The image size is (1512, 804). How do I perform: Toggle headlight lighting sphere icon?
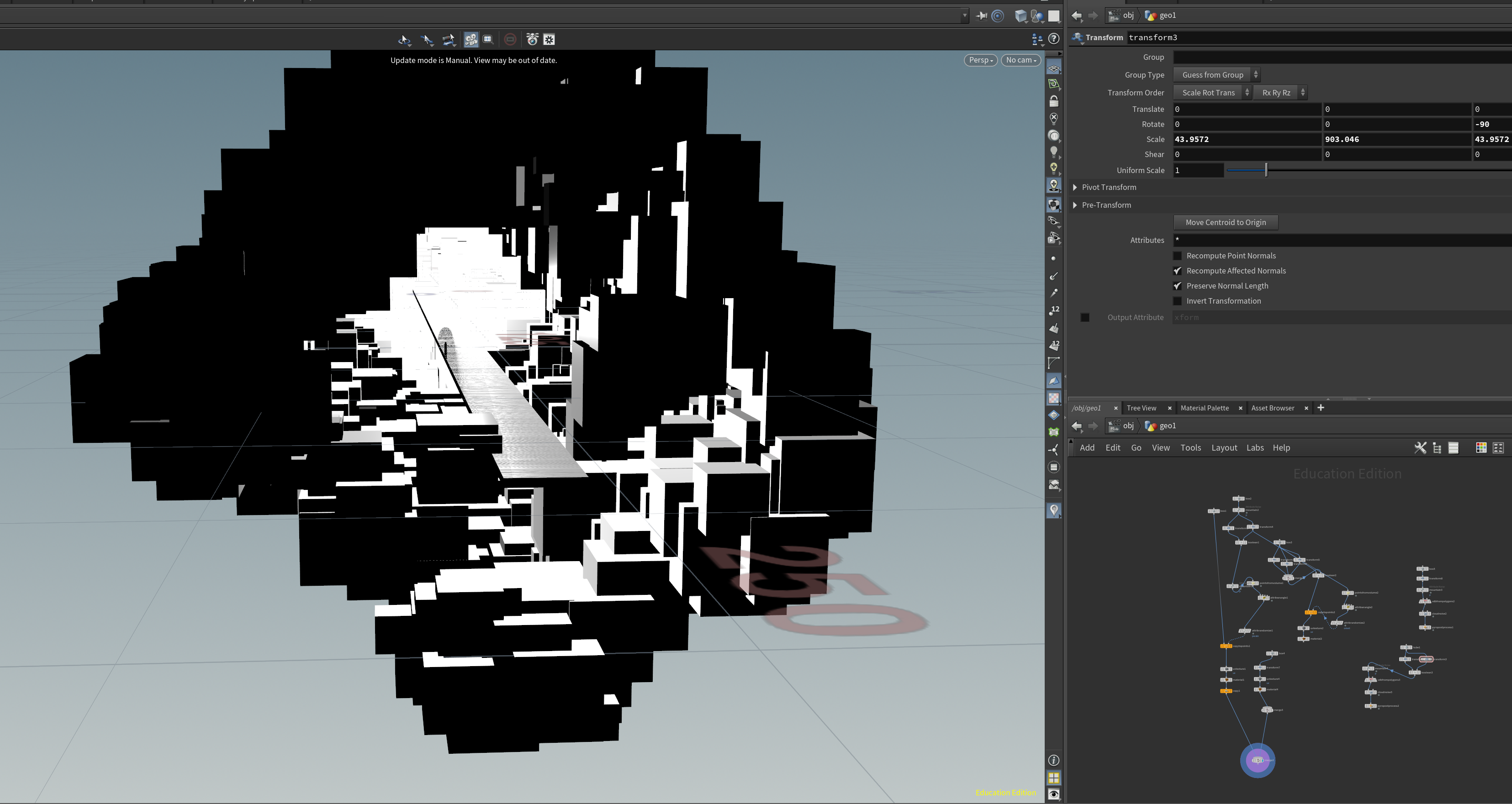click(1053, 136)
